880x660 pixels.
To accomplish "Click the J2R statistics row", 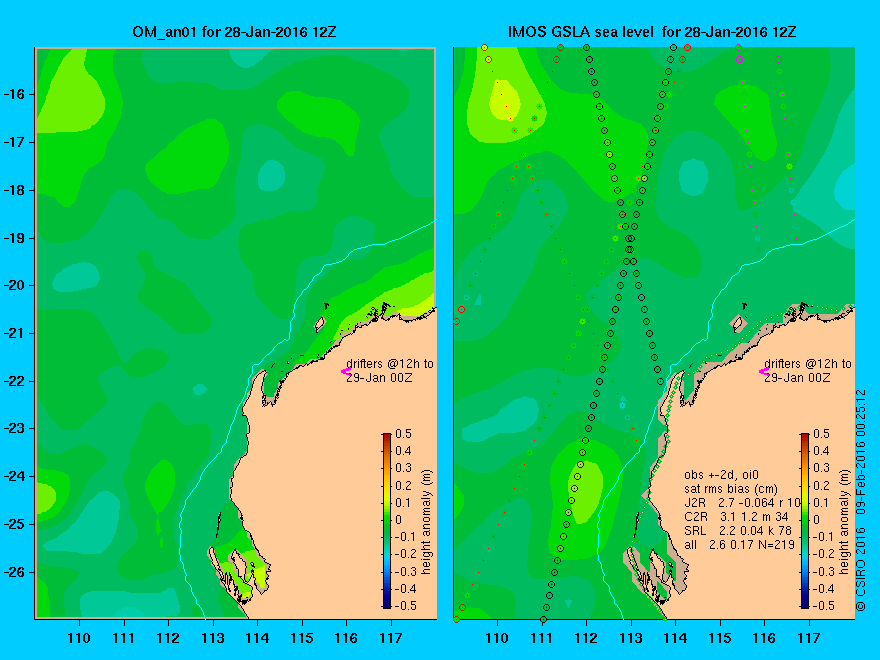I will (x=742, y=502).
